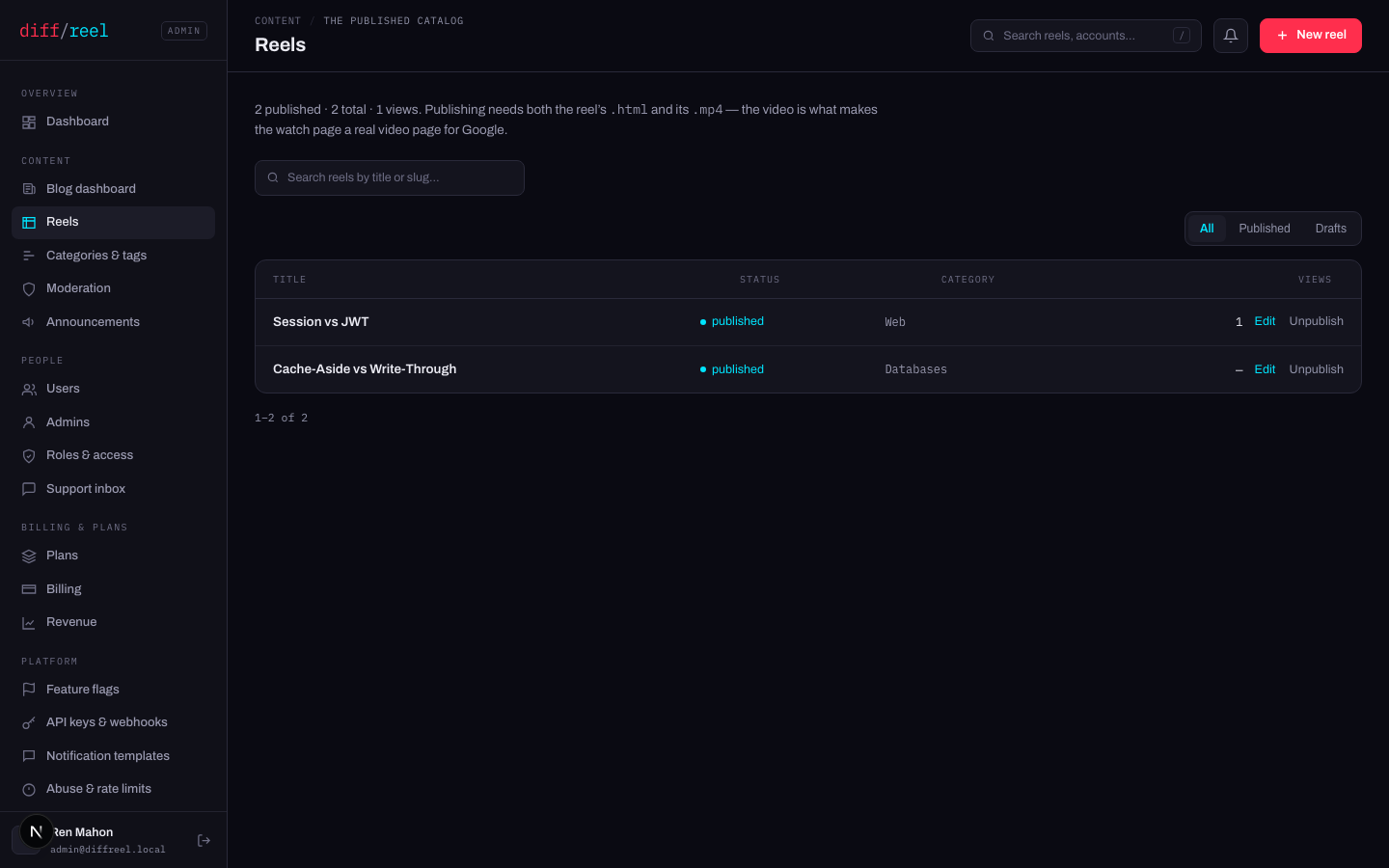Viewport: 1389px width, 868px height.
Task: Click the ADMIN badge
Action: coord(184,31)
